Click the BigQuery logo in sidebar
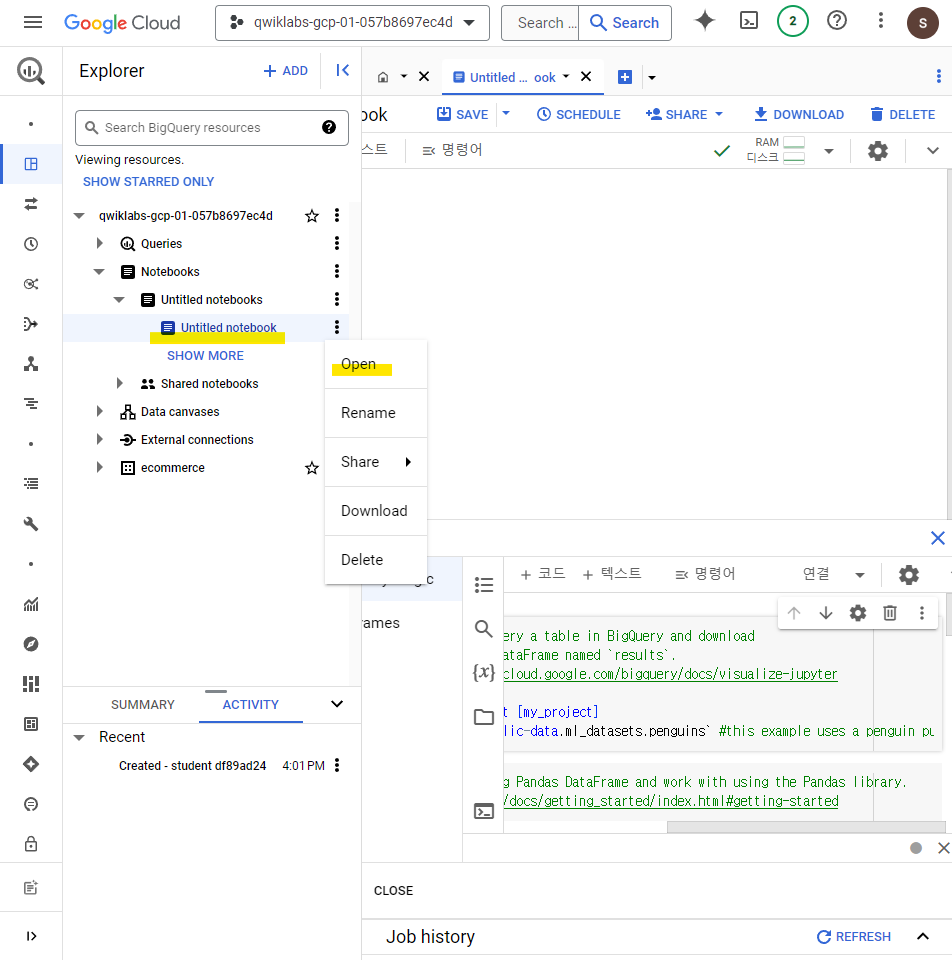 click(x=31, y=71)
